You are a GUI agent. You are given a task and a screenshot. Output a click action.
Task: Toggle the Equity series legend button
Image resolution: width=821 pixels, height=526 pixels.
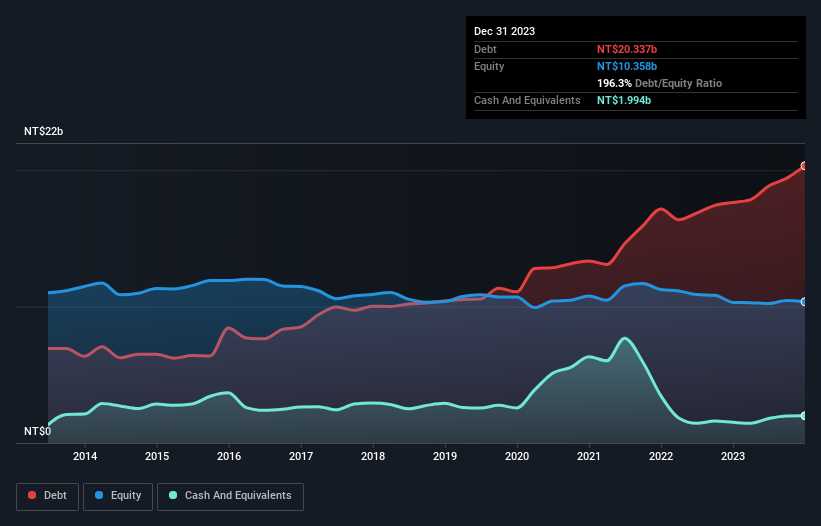(118, 496)
